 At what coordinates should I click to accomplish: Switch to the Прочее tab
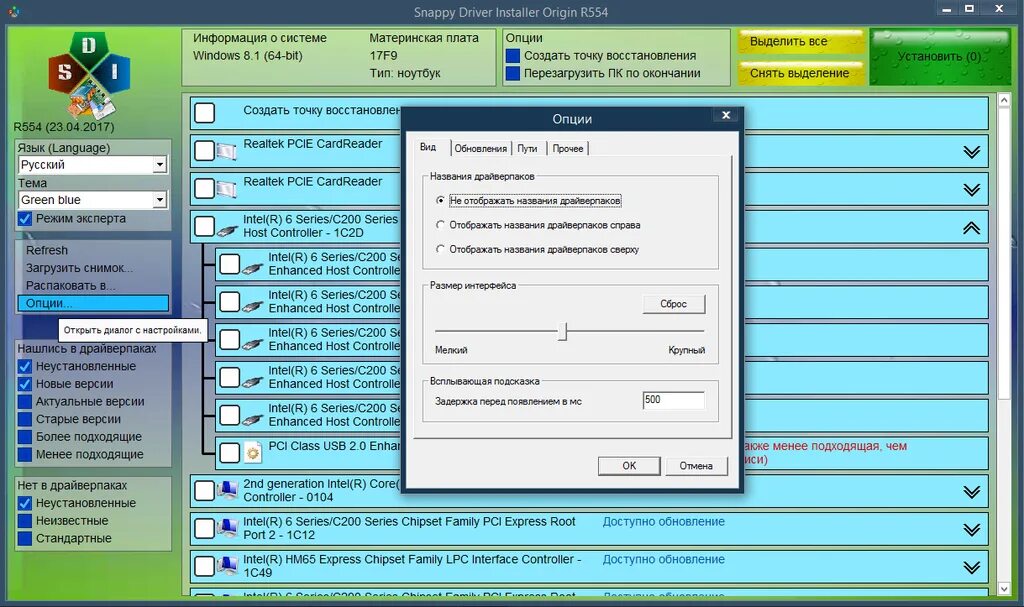point(568,148)
